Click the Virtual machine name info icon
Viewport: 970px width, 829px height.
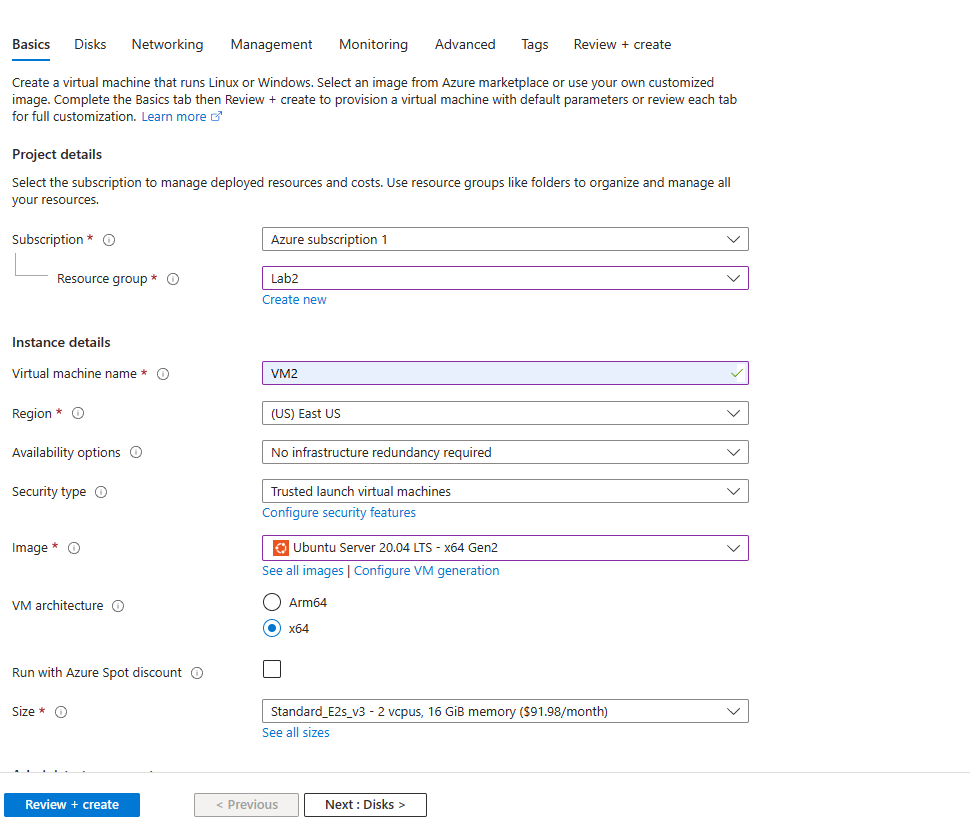coord(163,374)
